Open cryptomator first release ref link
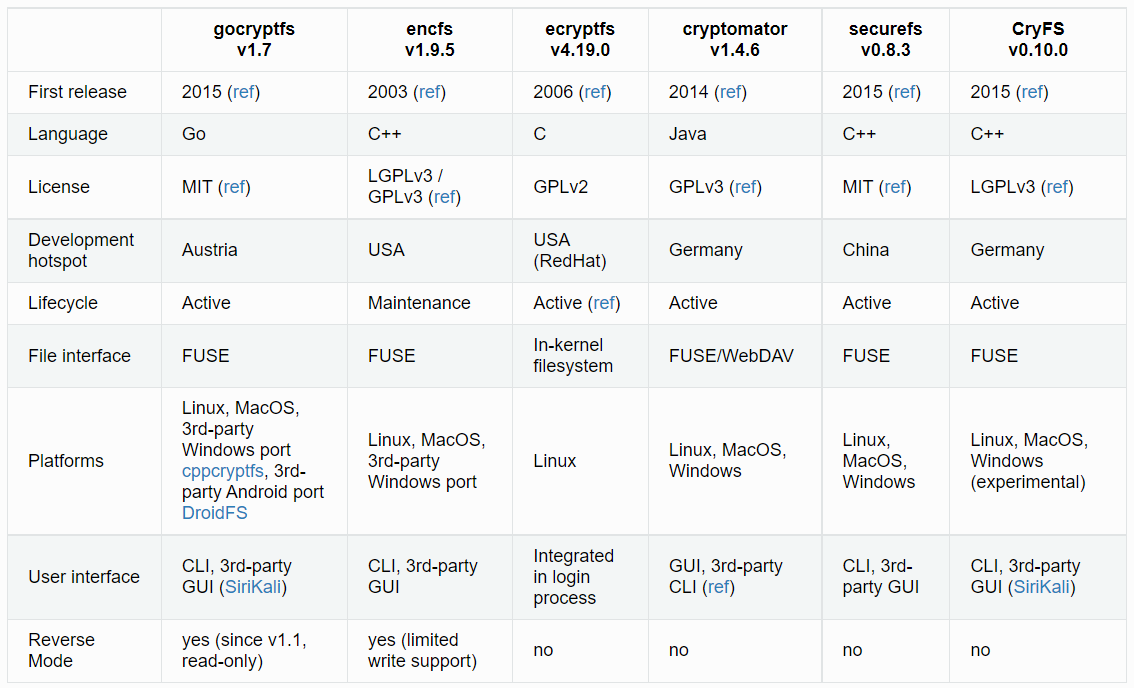1134x688 pixels. (731, 92)
